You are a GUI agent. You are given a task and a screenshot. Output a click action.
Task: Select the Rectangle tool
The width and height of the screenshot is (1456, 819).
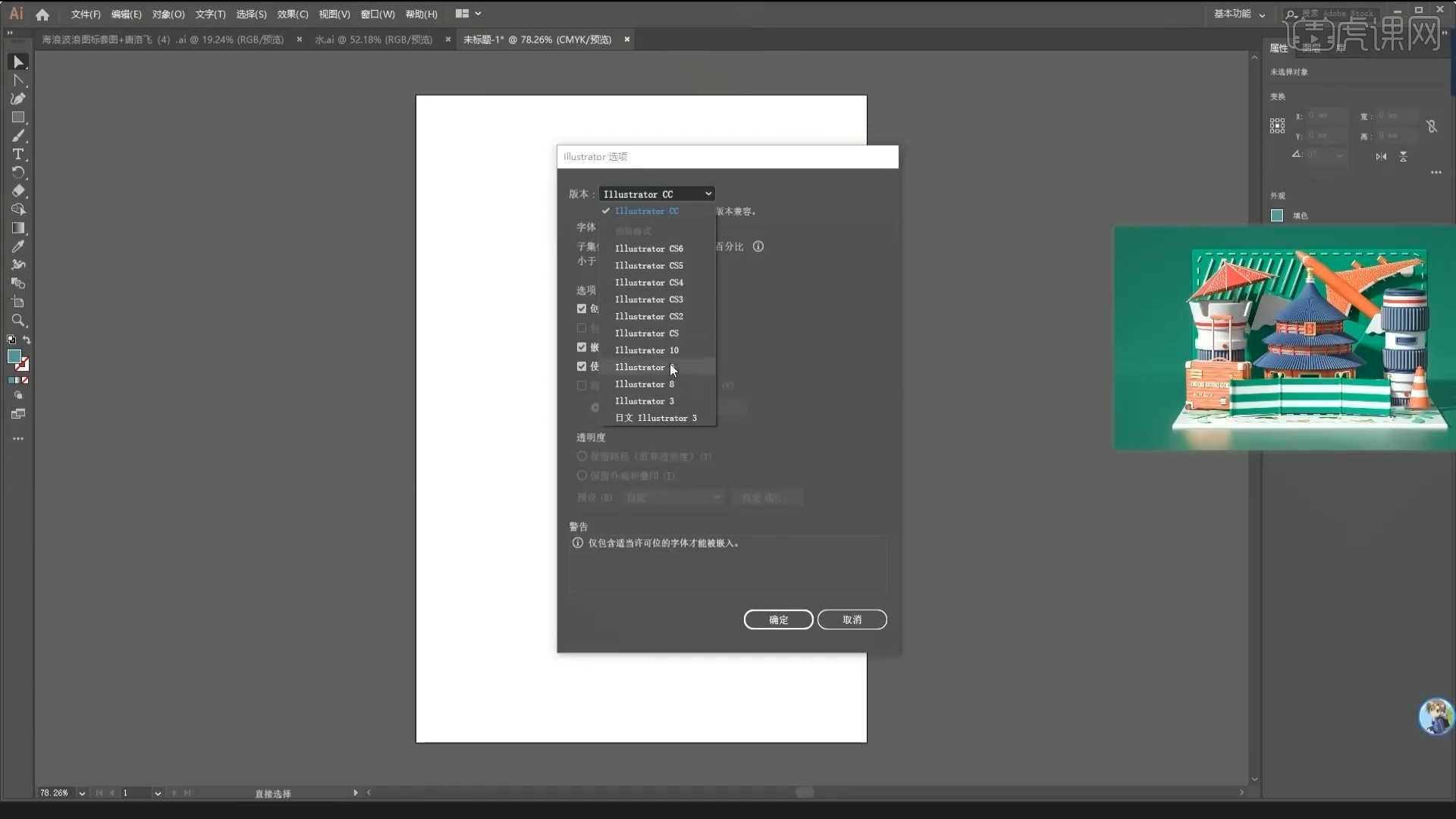(x=18, y=118)
